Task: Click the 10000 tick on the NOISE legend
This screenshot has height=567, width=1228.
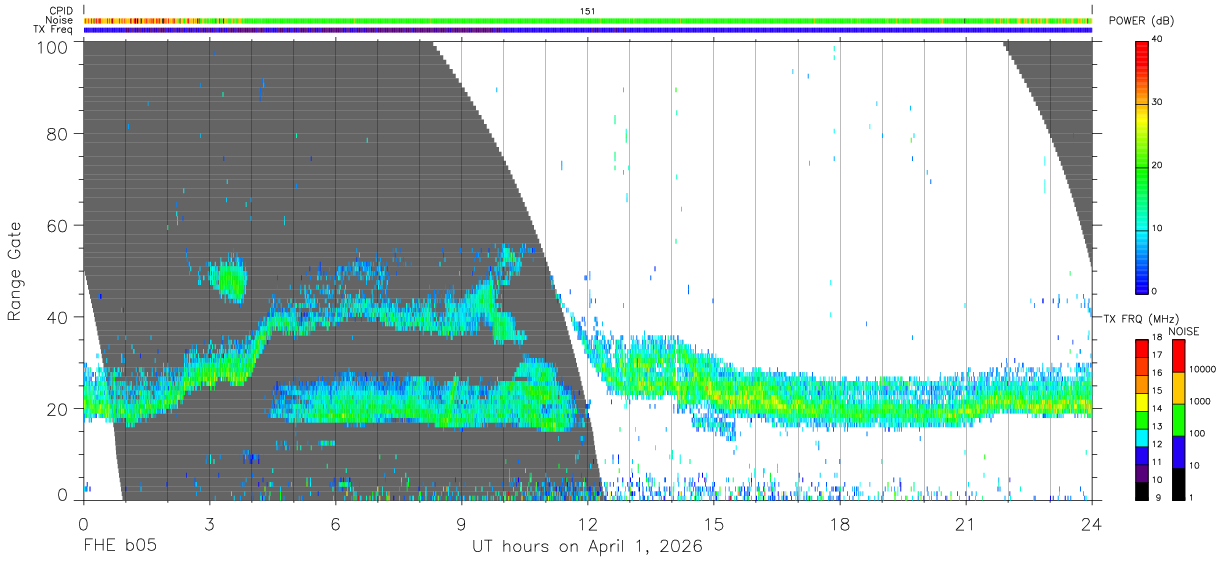Action: (1202, 369)
